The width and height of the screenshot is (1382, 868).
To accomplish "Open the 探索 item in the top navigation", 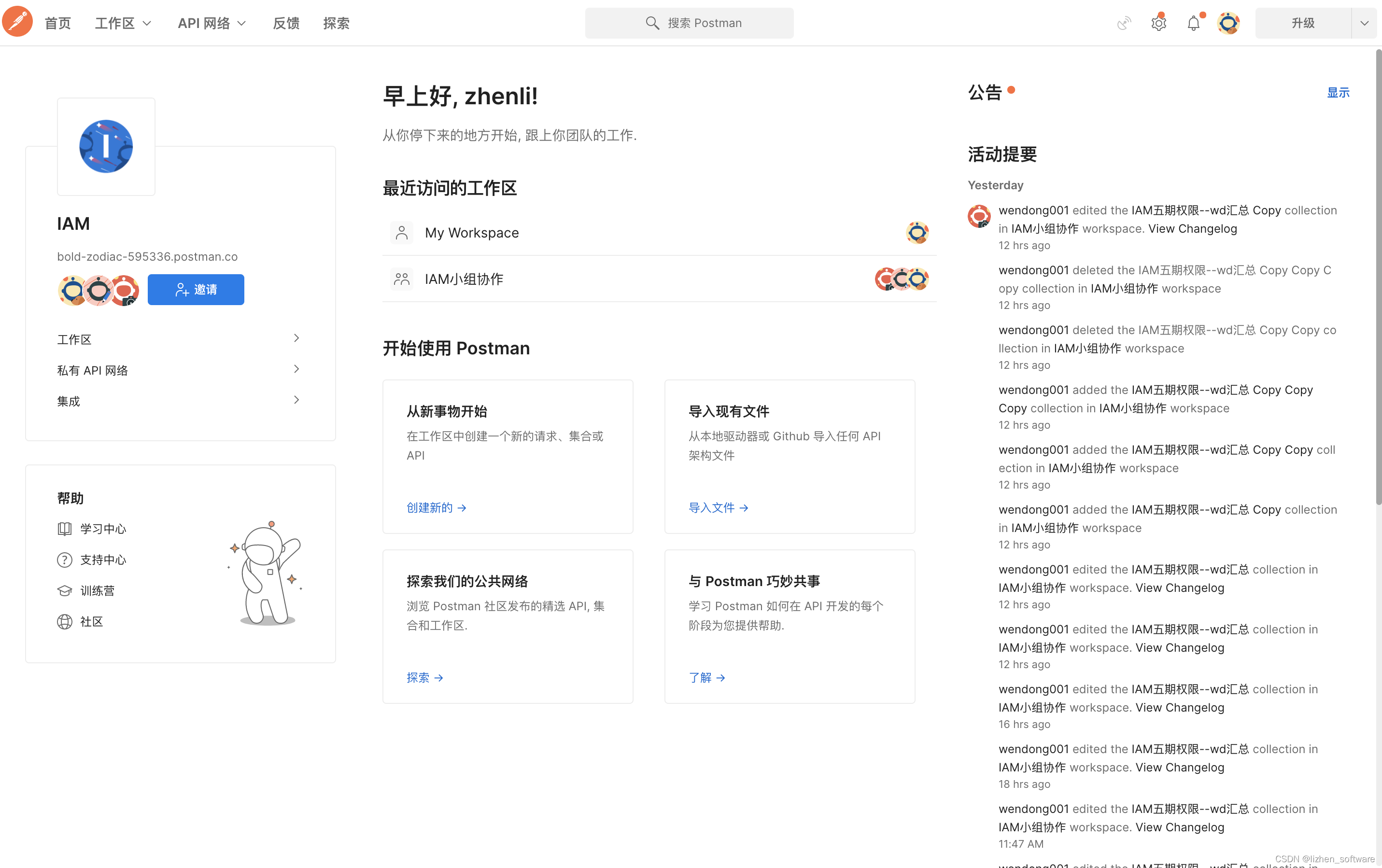I will [336, 23].
